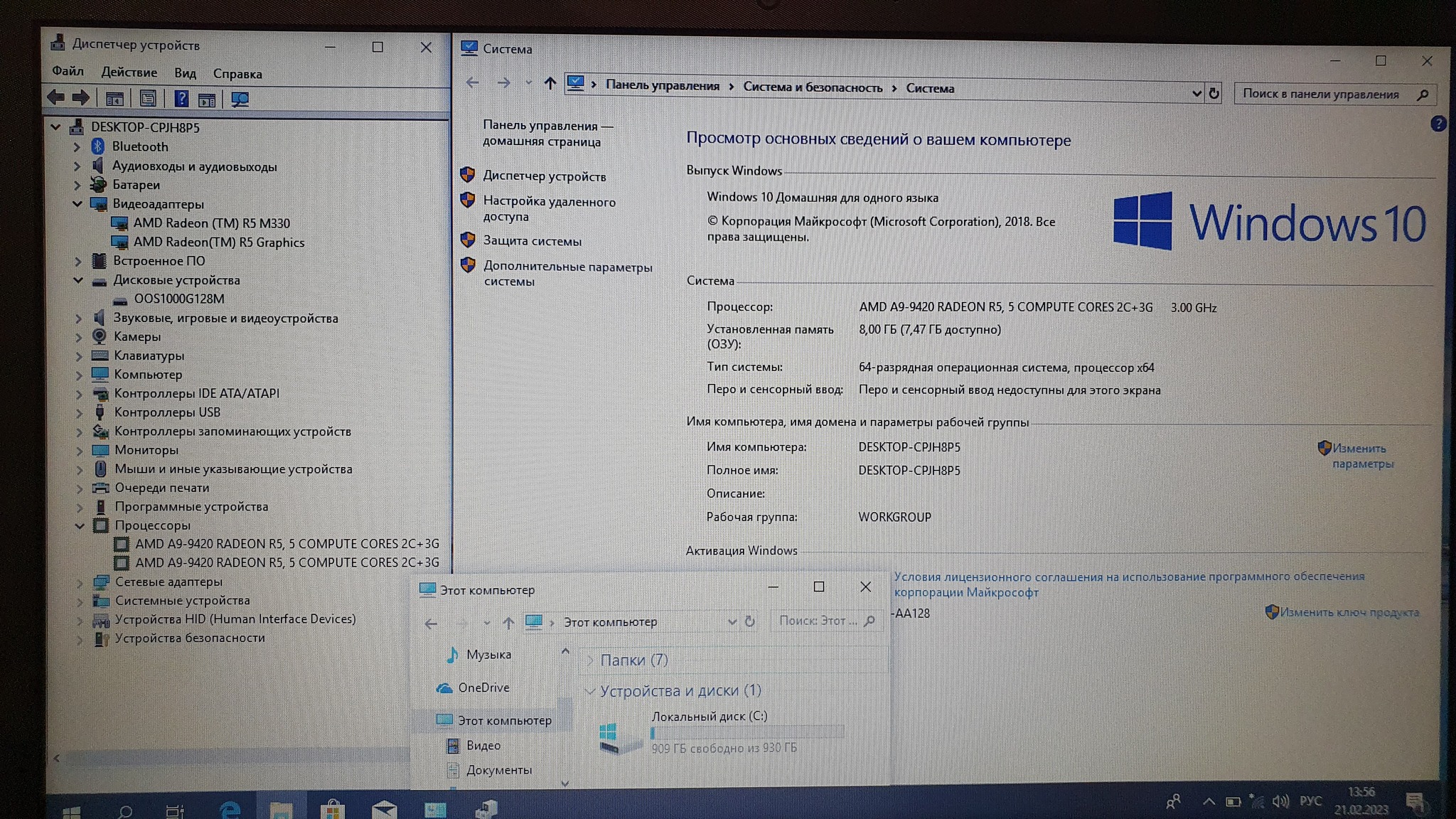
Task: Click the volume icon in system tray
Action: point(1280,802)
